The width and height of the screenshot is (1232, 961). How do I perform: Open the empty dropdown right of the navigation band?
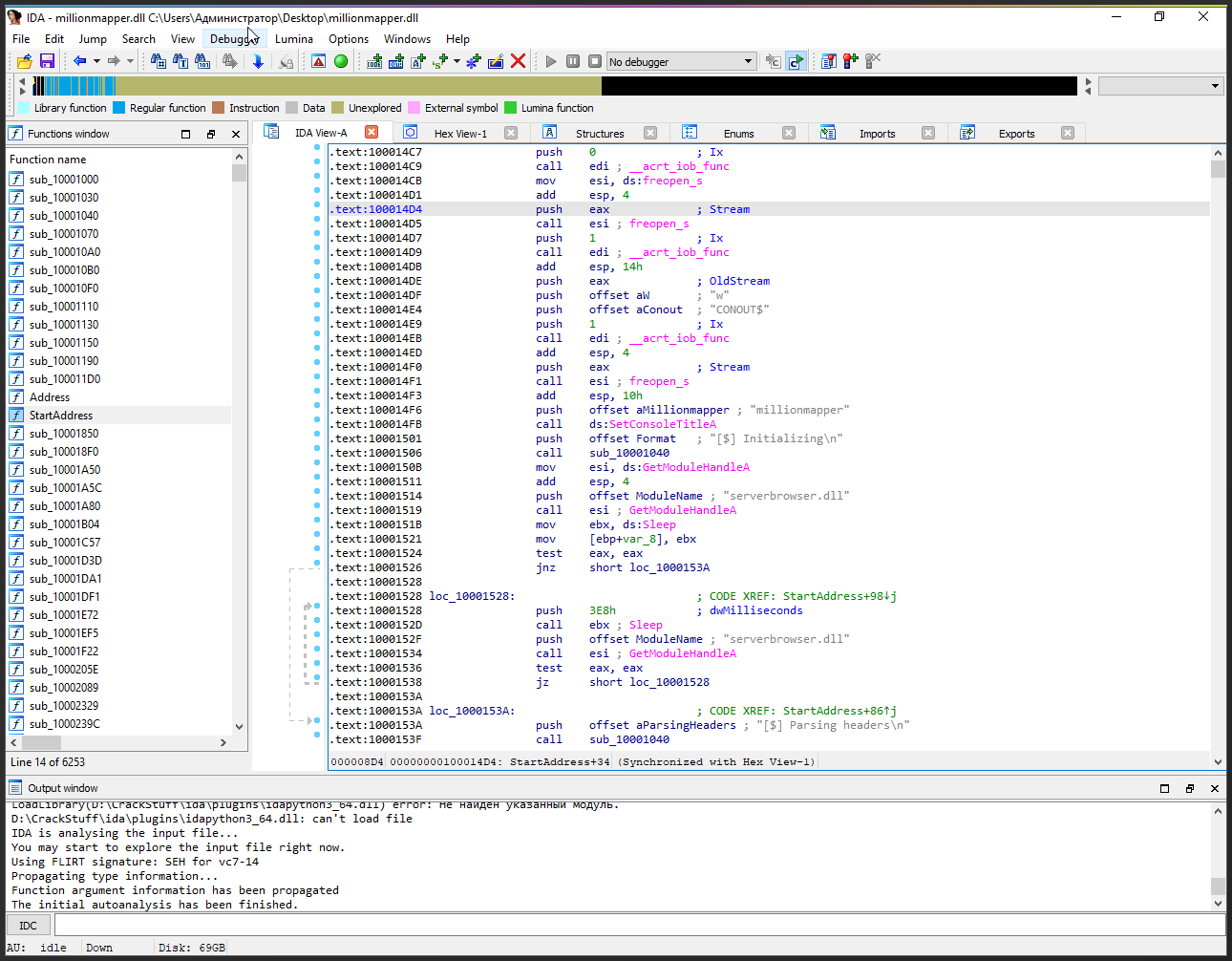[x=1160, y=86]
